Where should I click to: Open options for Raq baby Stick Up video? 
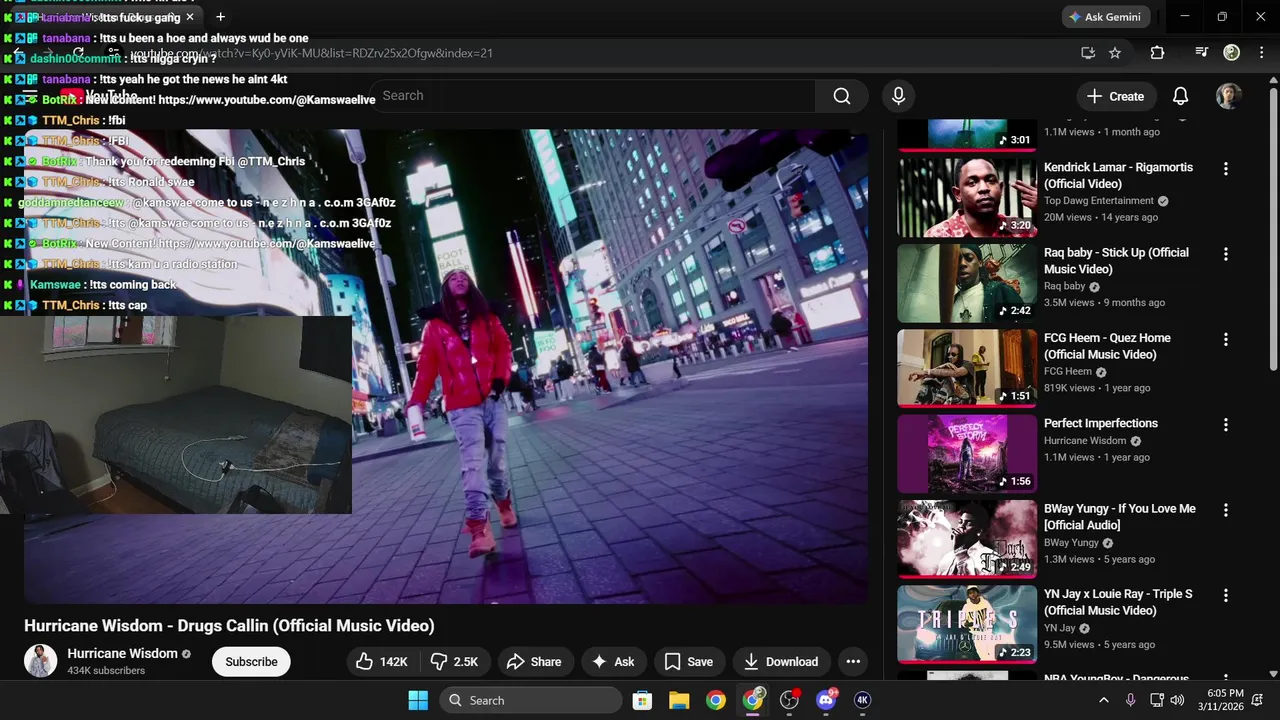point(1226,254)
